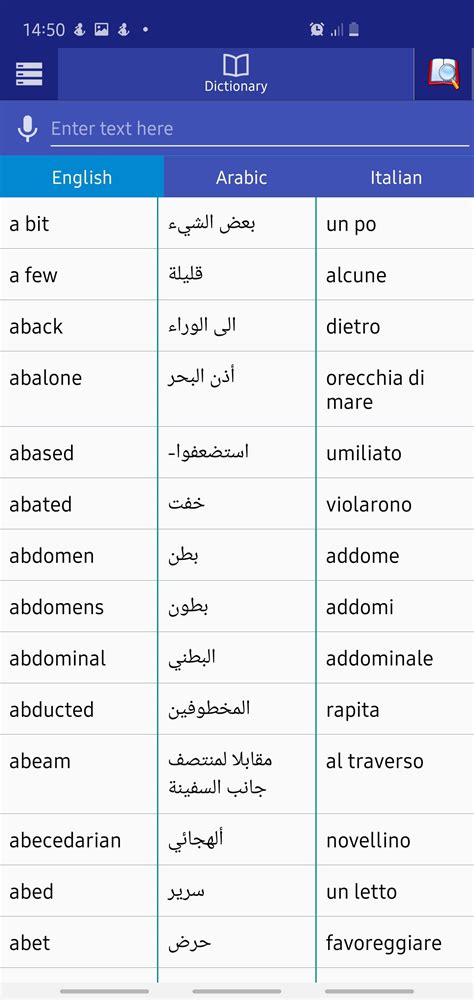Open the 'abdominal' word row

[237, 658]
